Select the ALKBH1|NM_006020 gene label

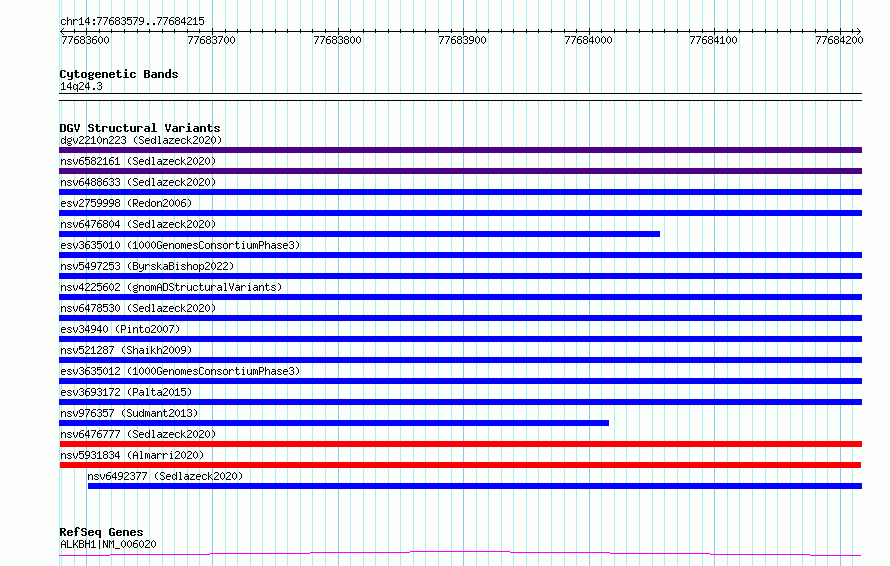108,544
